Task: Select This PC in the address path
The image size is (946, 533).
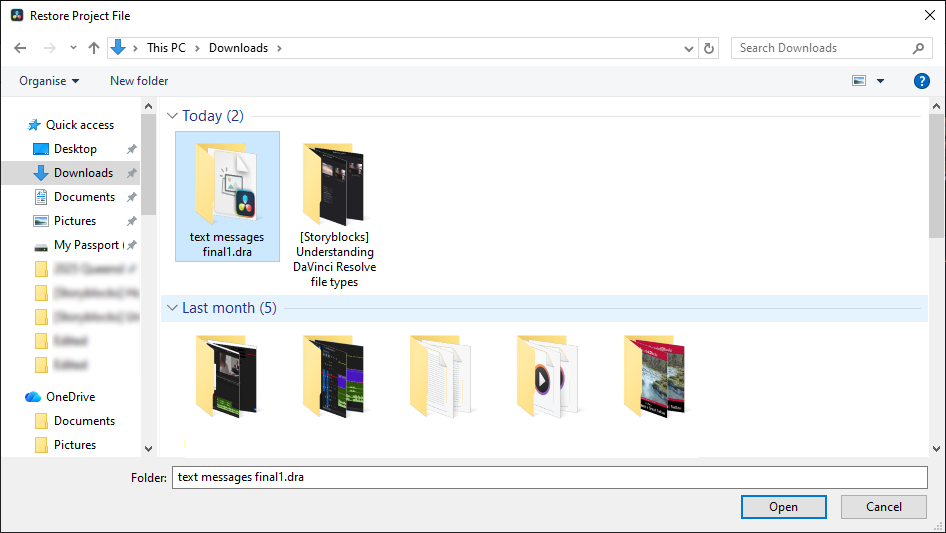Action: [x=167, y=48]
